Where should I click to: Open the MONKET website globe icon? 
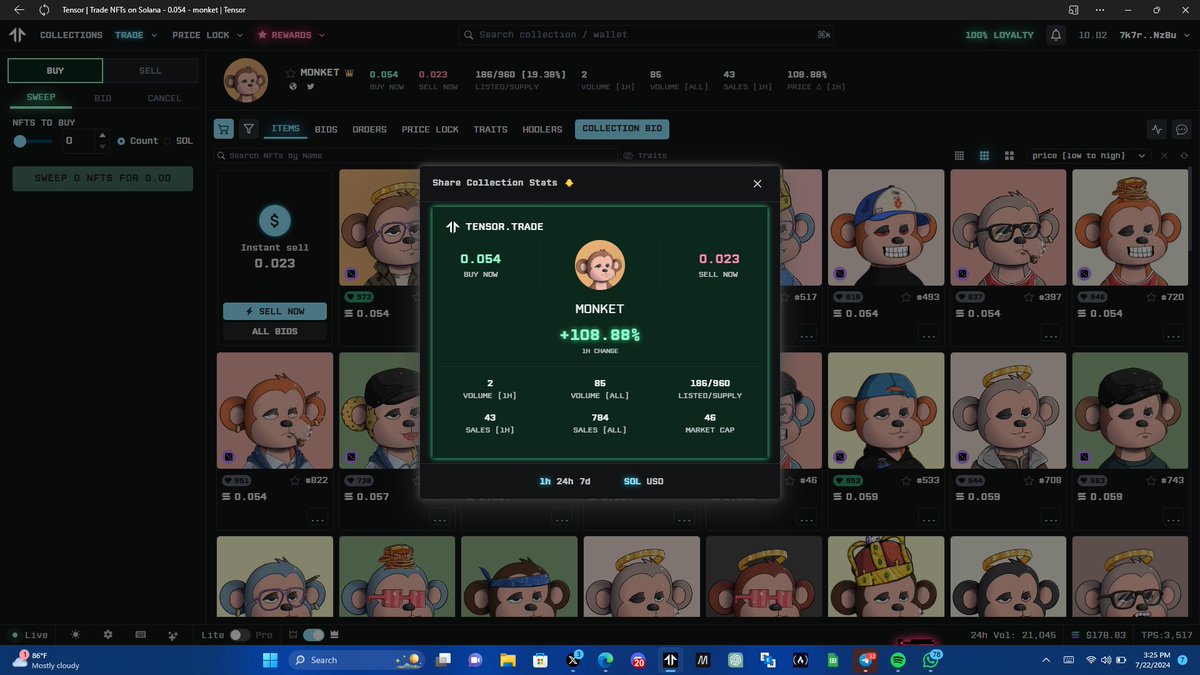293,87
